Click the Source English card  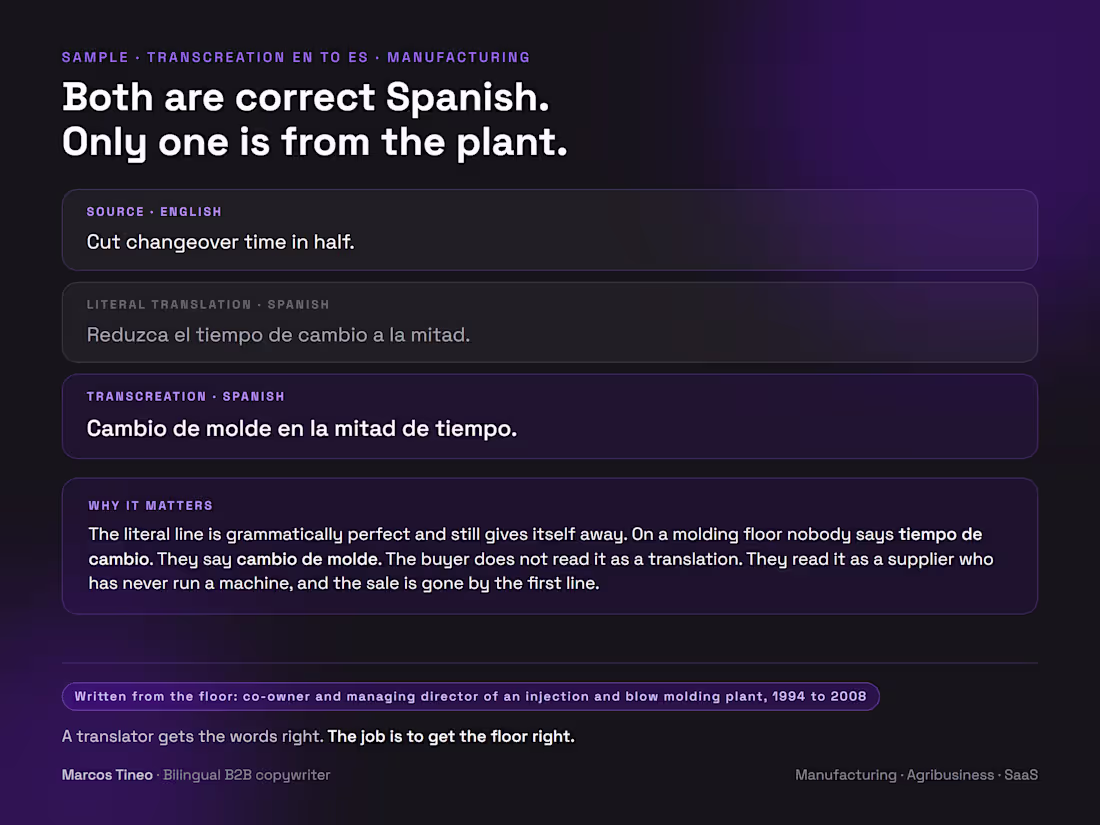click(x=549, y=230)
